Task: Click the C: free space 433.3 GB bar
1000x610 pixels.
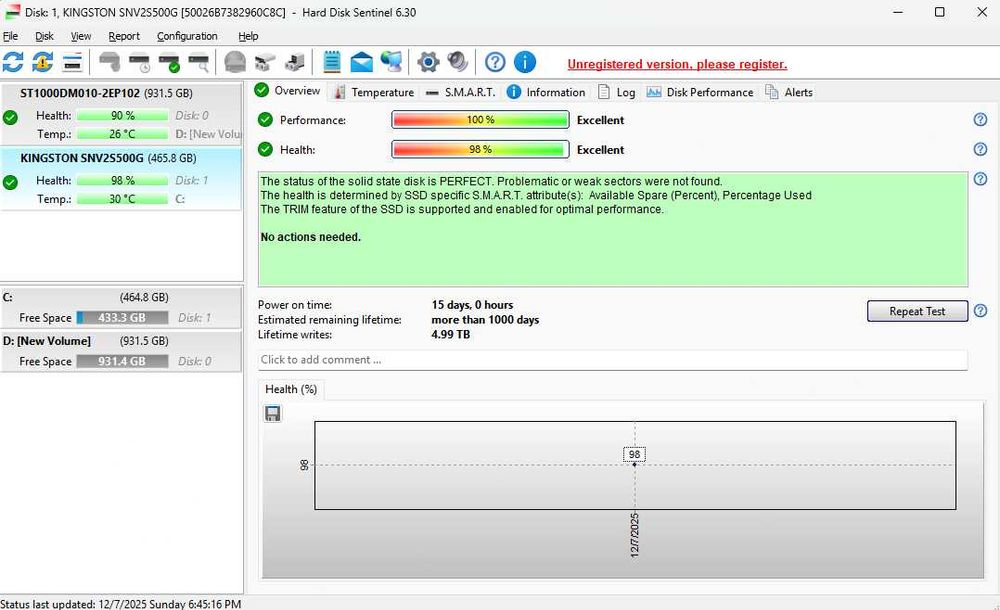Action: (122, 317)
